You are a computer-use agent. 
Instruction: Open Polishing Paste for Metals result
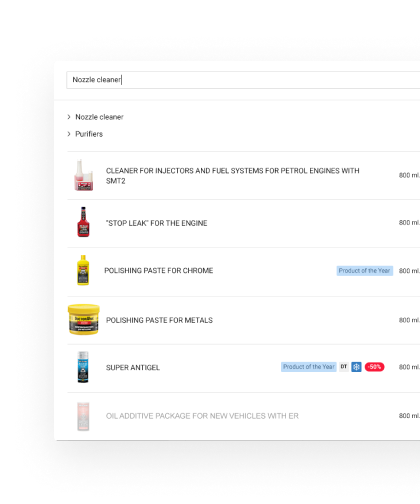coord(159,320)
